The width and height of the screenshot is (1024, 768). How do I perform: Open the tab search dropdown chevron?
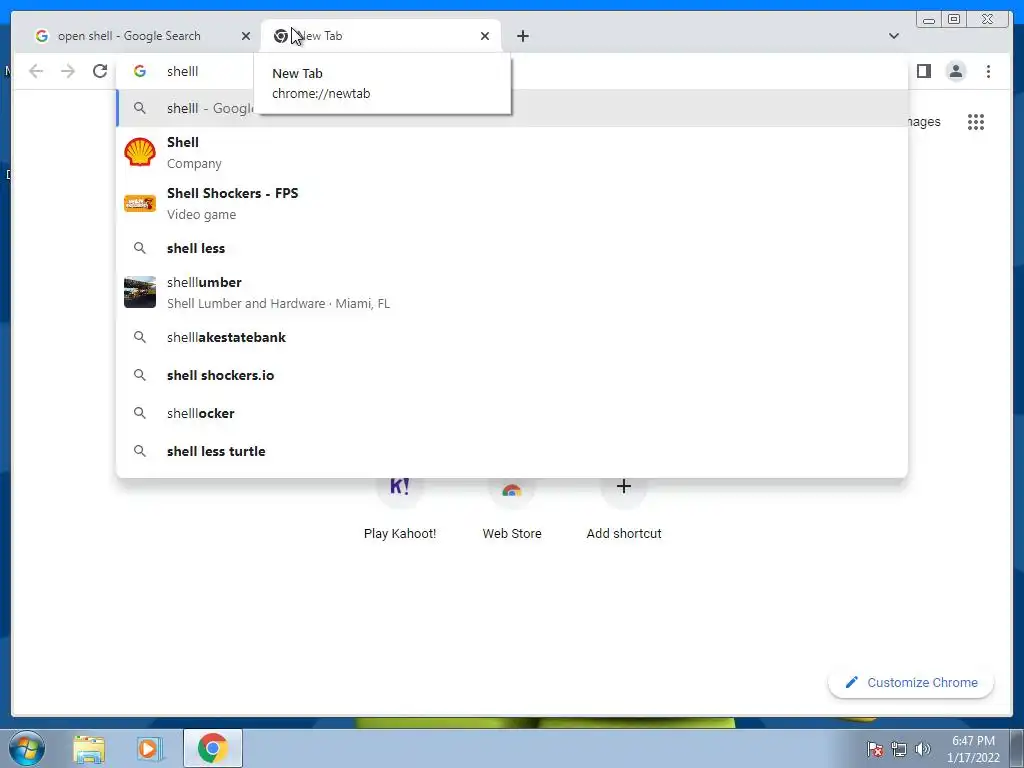[894, 36]
